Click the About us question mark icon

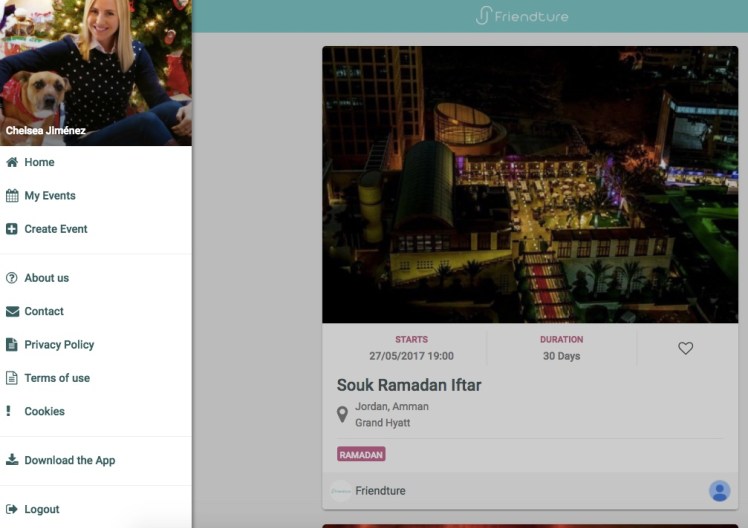click(x=12, y=278)
